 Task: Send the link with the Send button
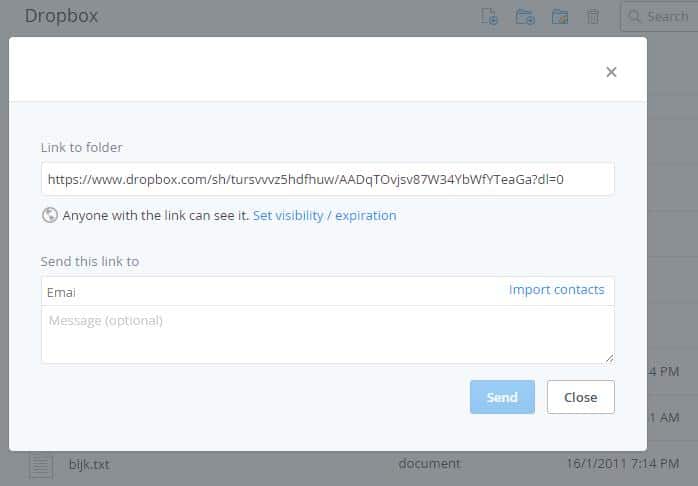click(502, 397)
